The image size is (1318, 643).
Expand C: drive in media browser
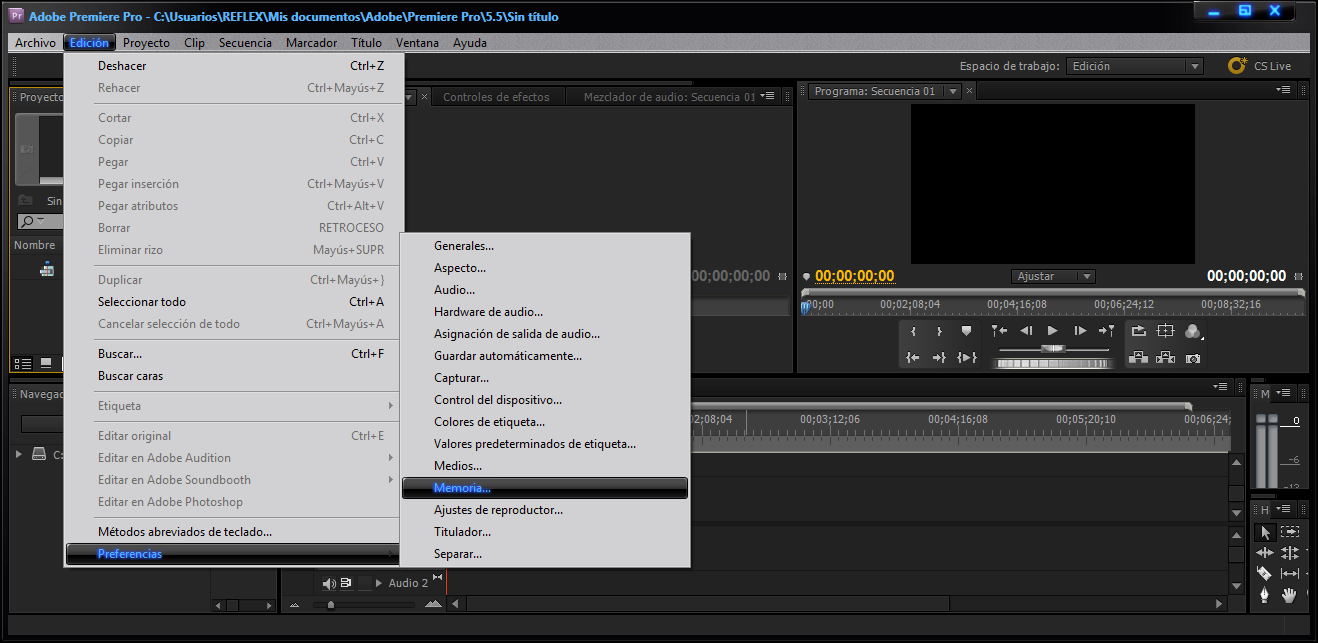click(19, 454)
